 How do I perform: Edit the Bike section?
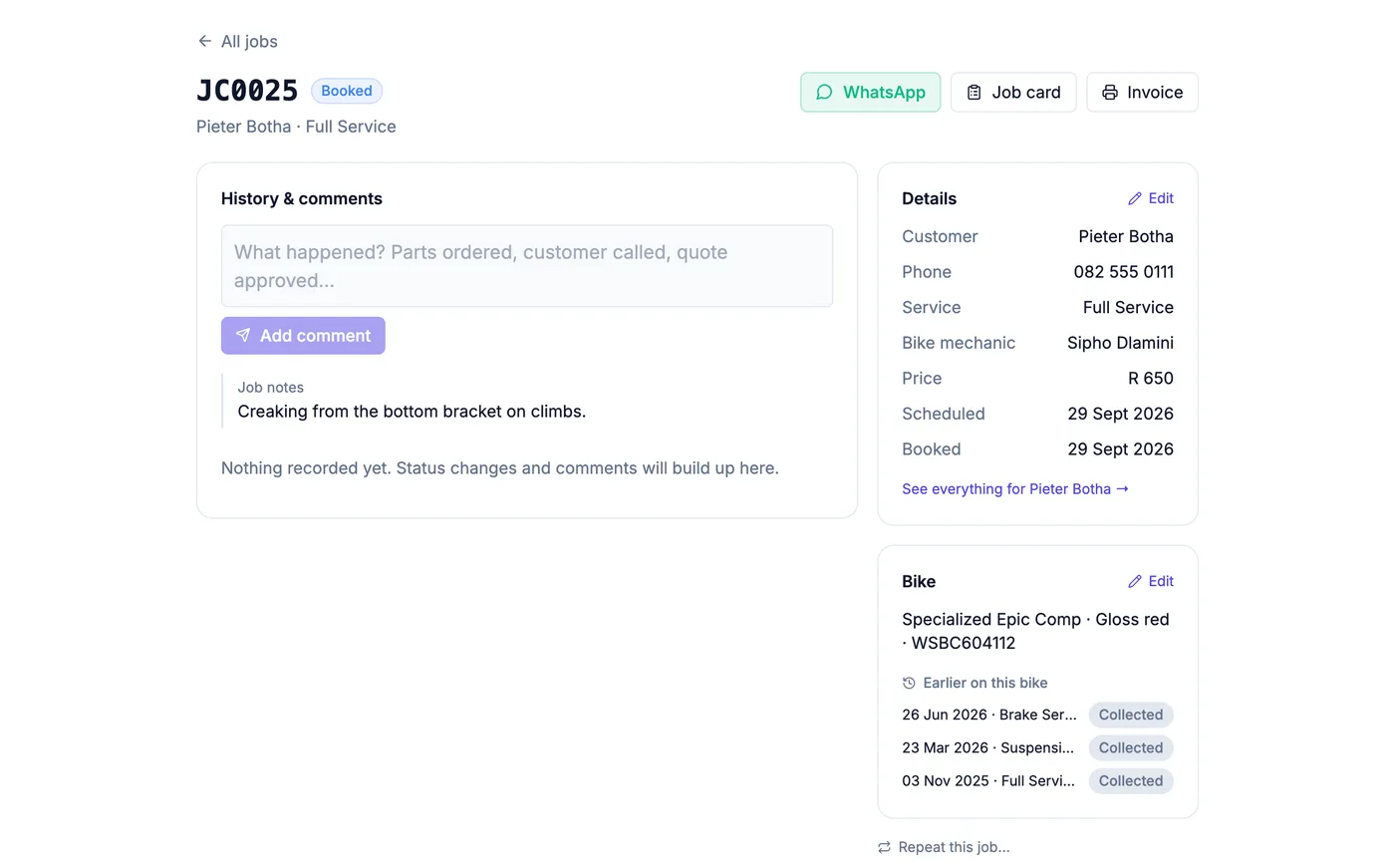(1151, 581)
